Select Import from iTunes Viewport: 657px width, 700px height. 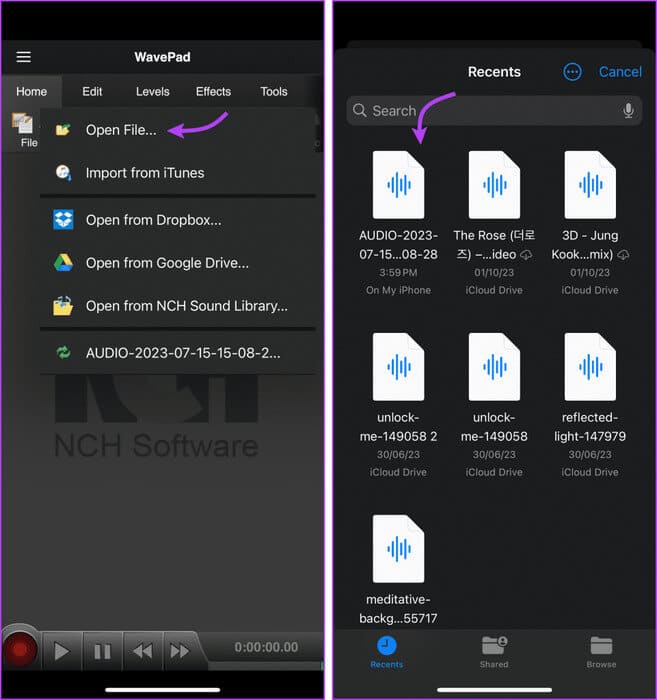coord(178,173)
